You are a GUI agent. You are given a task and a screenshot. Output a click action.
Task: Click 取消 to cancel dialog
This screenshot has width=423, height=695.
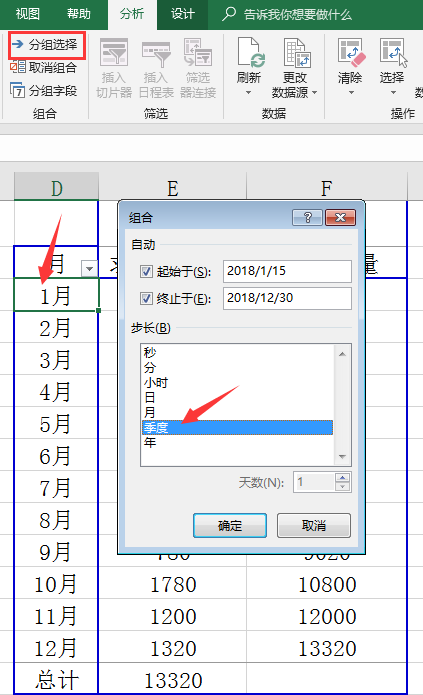point(314,526)
